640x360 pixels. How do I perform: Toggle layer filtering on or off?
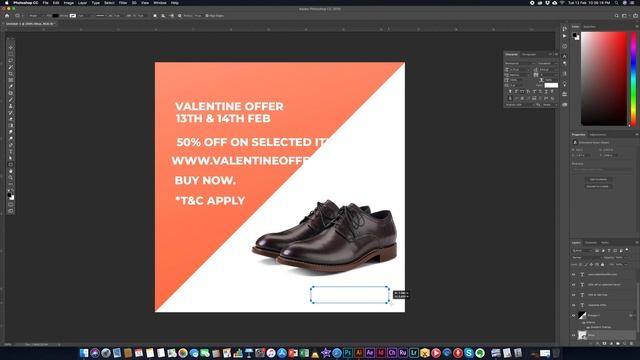pos(627,249)
